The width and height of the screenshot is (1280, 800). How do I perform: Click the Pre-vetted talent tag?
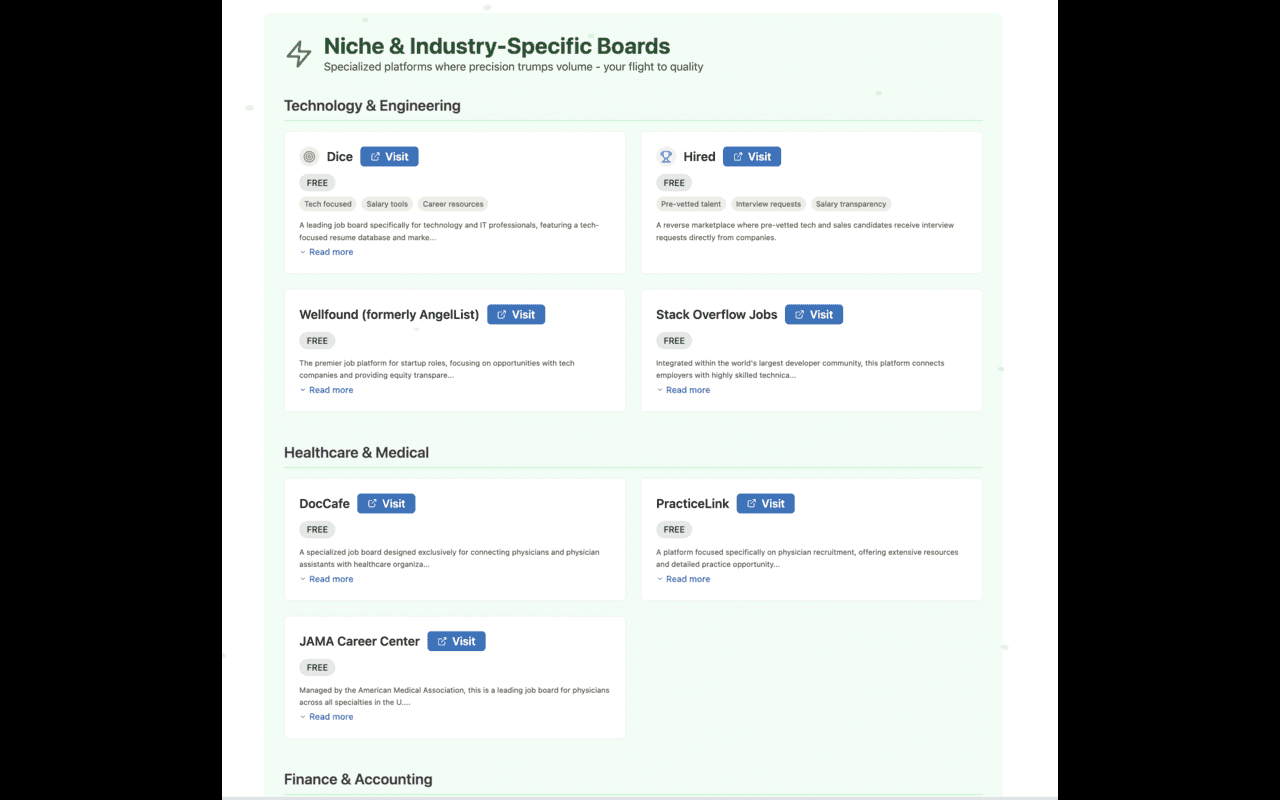691,204
